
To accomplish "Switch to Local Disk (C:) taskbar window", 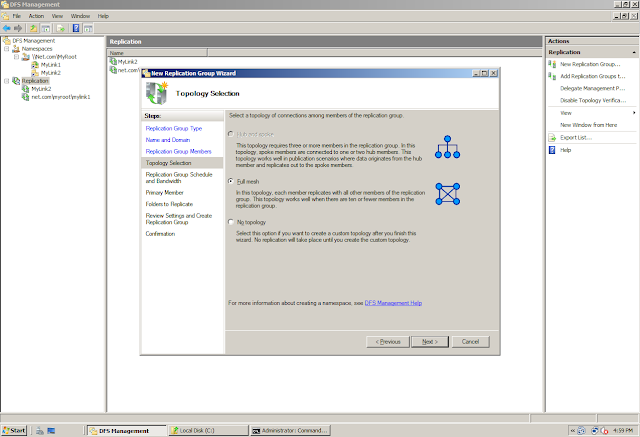I will pyautogui.click(x=209, y=430).
